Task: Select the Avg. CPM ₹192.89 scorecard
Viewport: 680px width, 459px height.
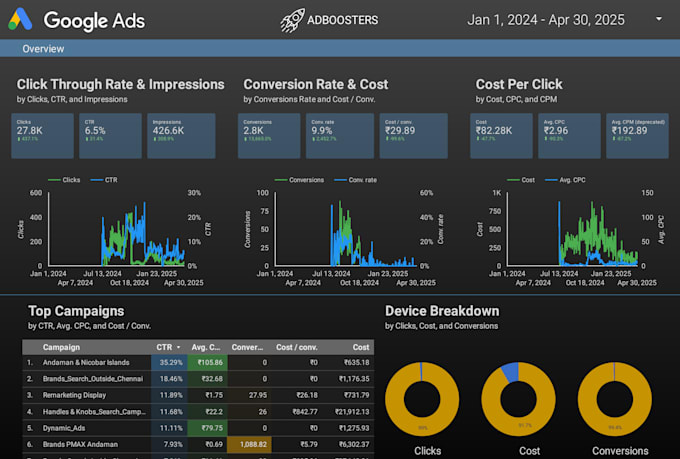Action: [x=637, y=136]
